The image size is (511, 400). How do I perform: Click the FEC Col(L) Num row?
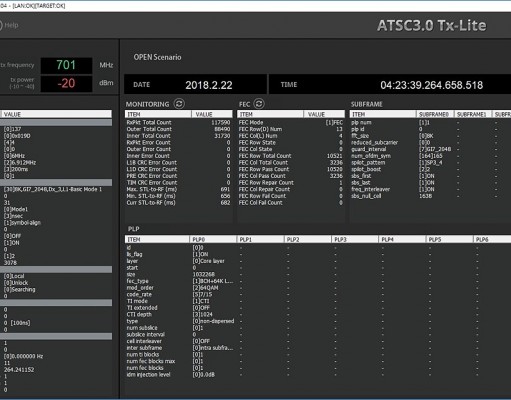(291, 136)
